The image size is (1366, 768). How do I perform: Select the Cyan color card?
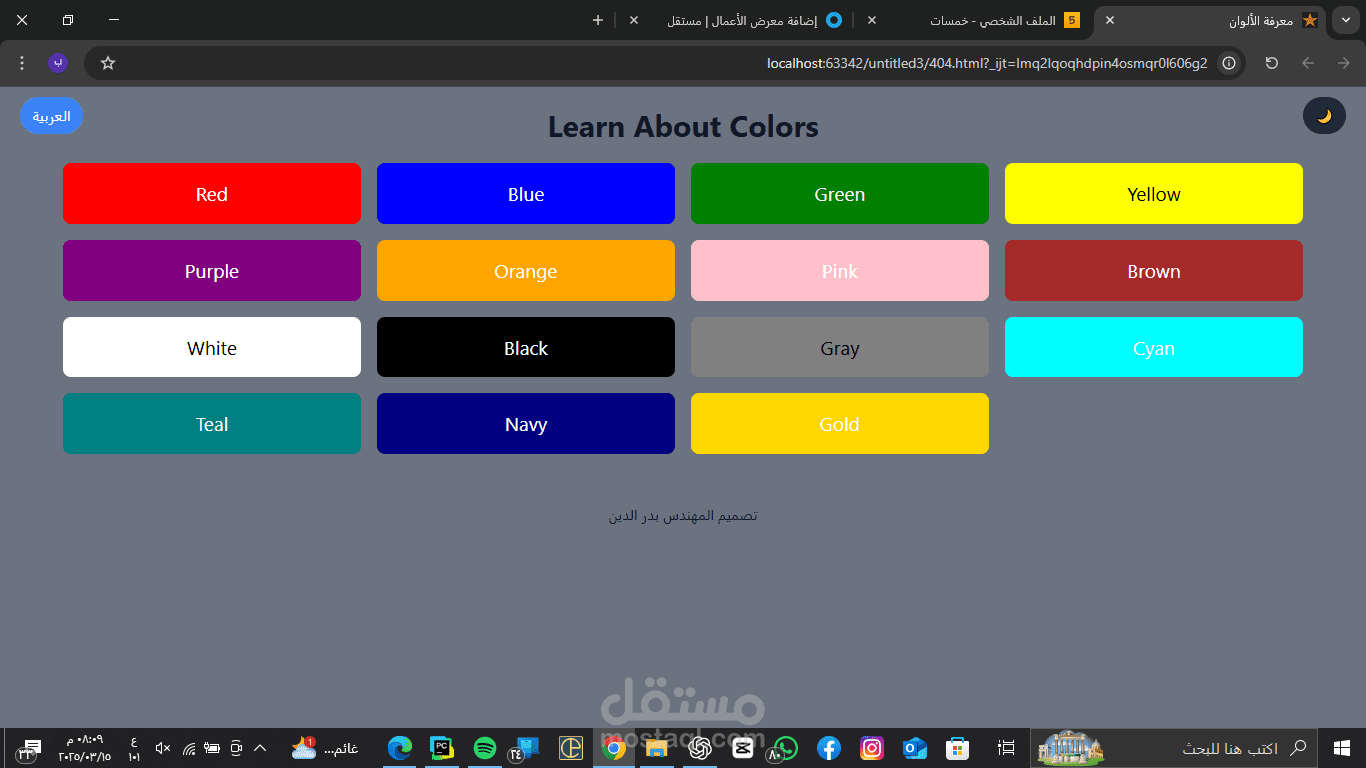pyautogui.click(x=1154, y=348)
